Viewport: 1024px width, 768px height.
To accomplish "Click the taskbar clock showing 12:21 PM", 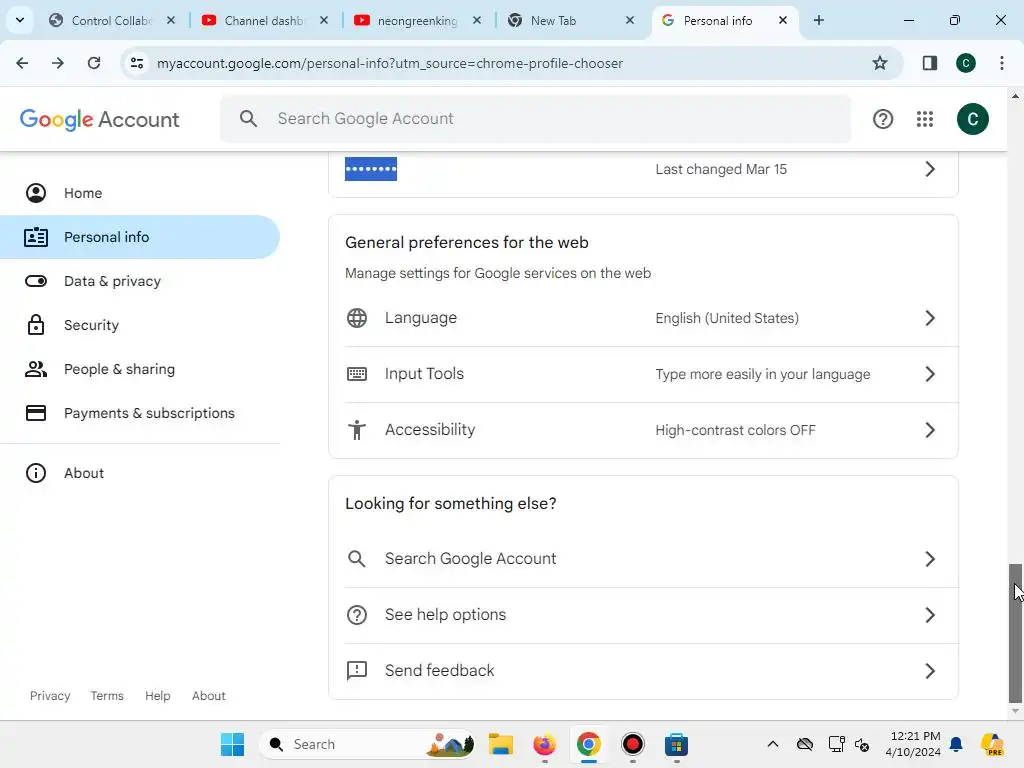I will point(913,744).
